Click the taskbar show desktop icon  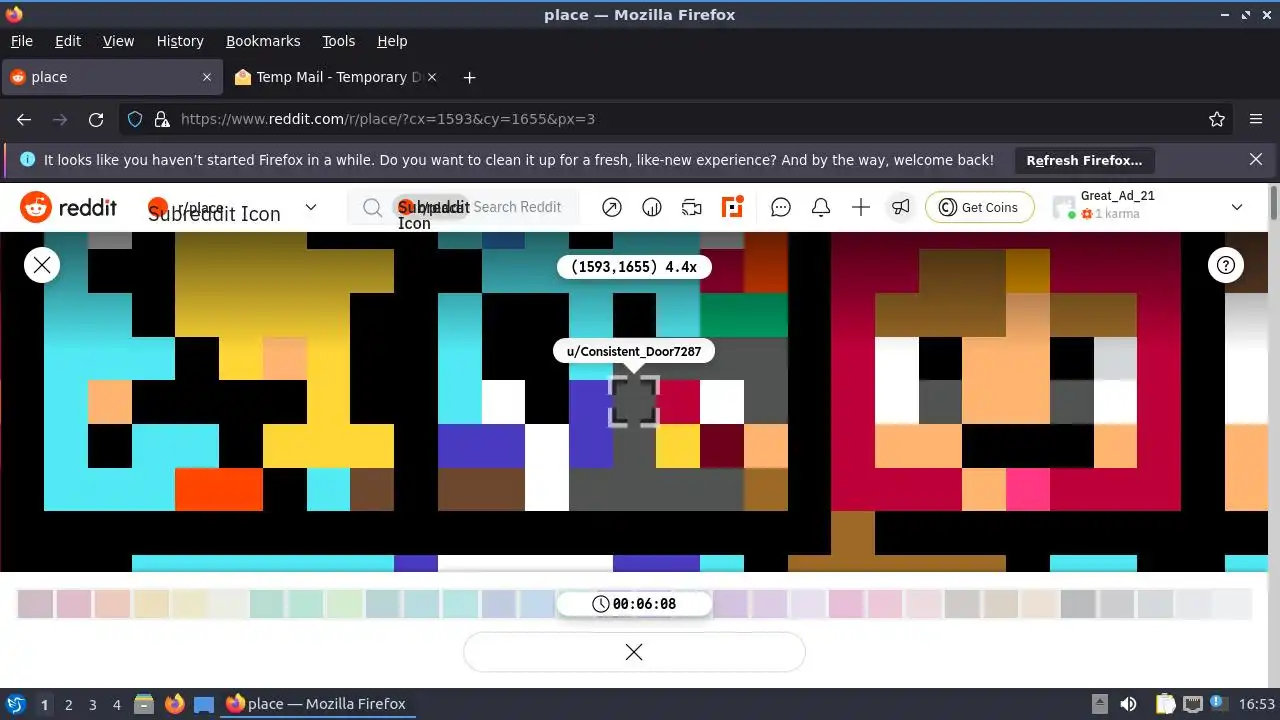coord(204,704)
